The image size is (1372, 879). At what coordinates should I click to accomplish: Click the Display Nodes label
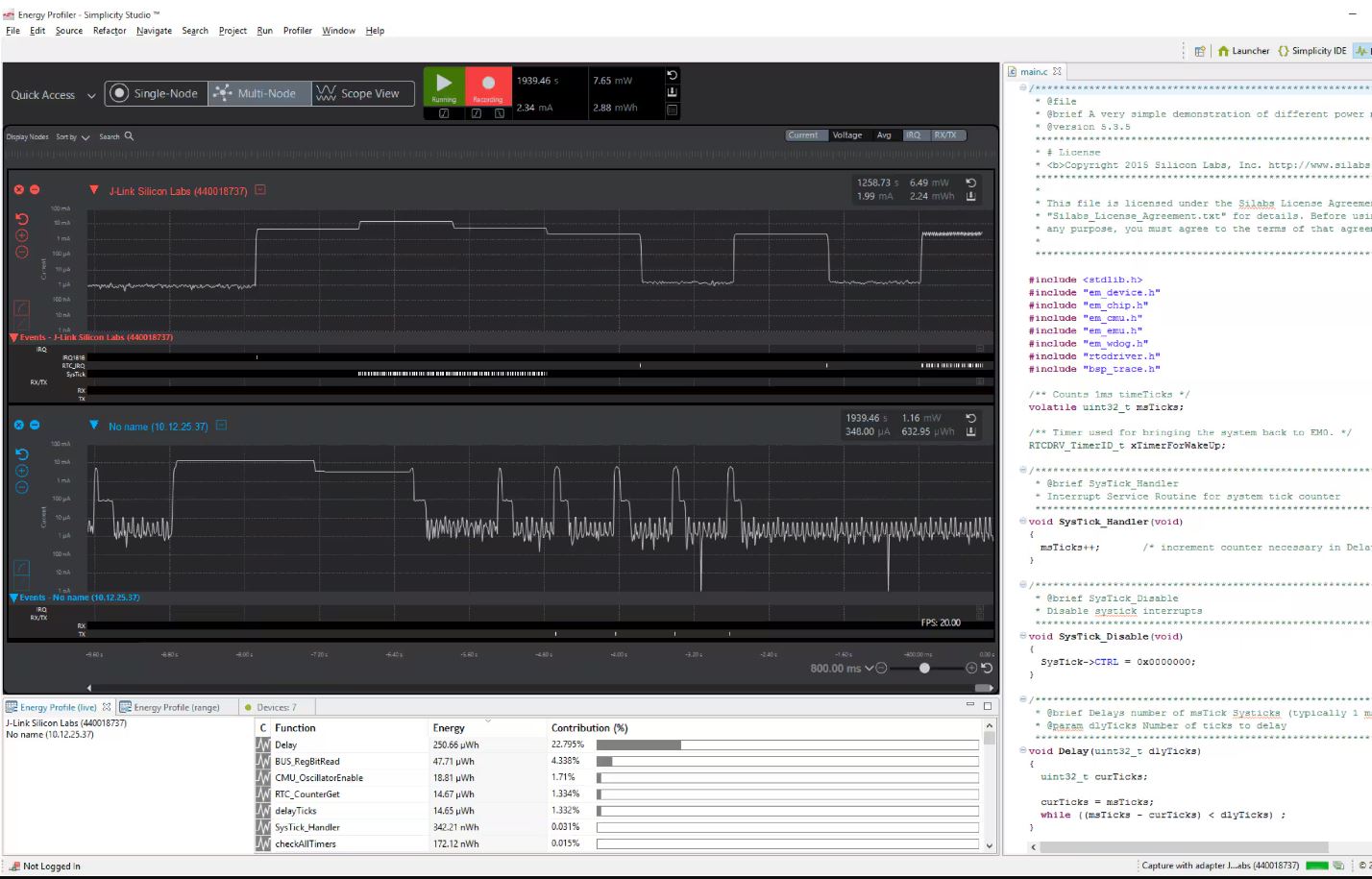(x=27, y=137)
